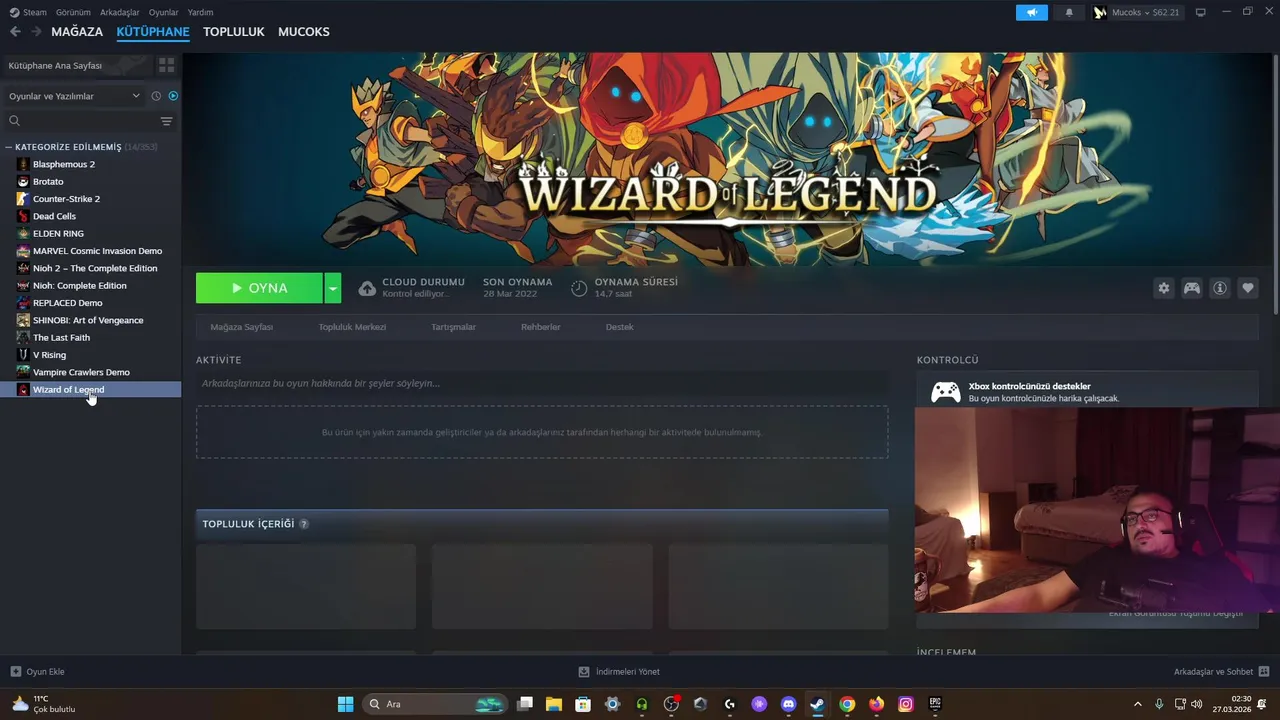Click the activity comment input field
1280x720 pixels.
(542, 383)
